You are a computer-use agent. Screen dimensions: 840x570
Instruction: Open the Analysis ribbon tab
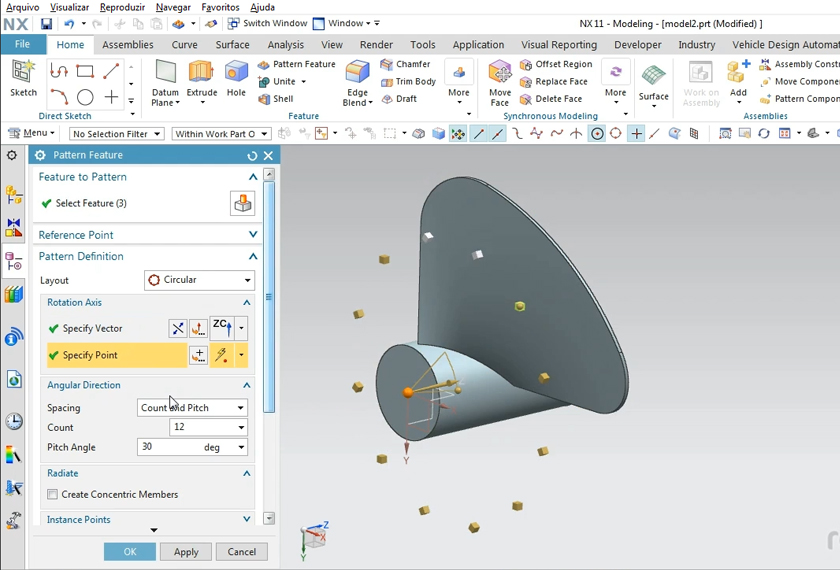[x=285, y=45]
